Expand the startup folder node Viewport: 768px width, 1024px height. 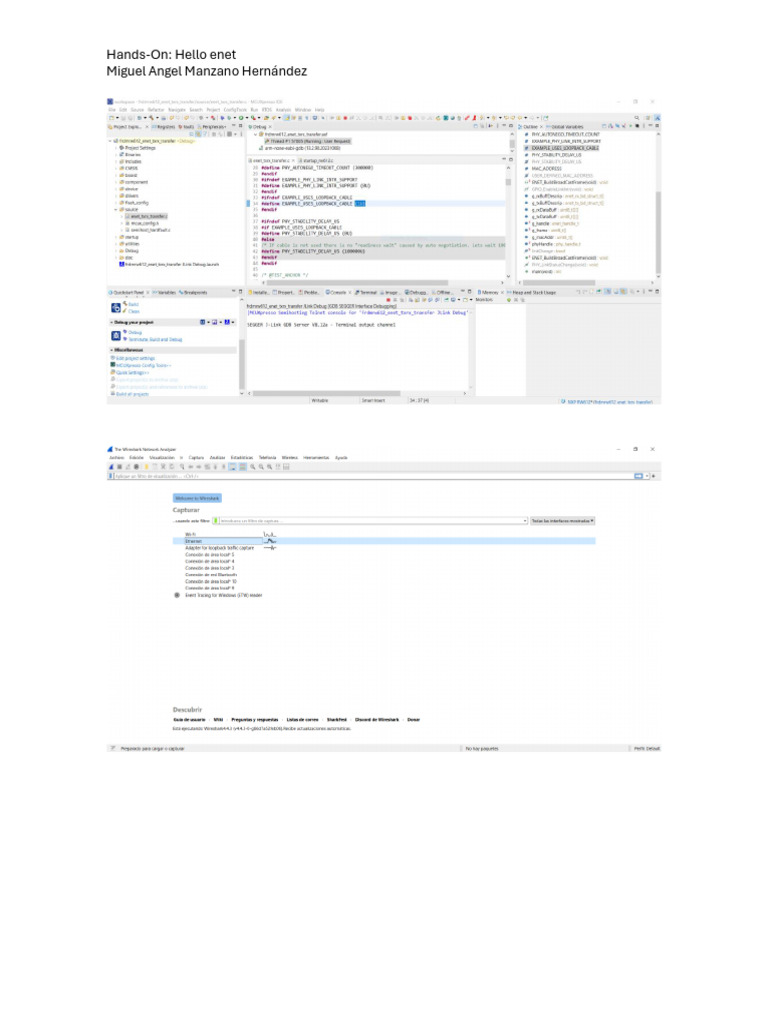tap(116, 237)
